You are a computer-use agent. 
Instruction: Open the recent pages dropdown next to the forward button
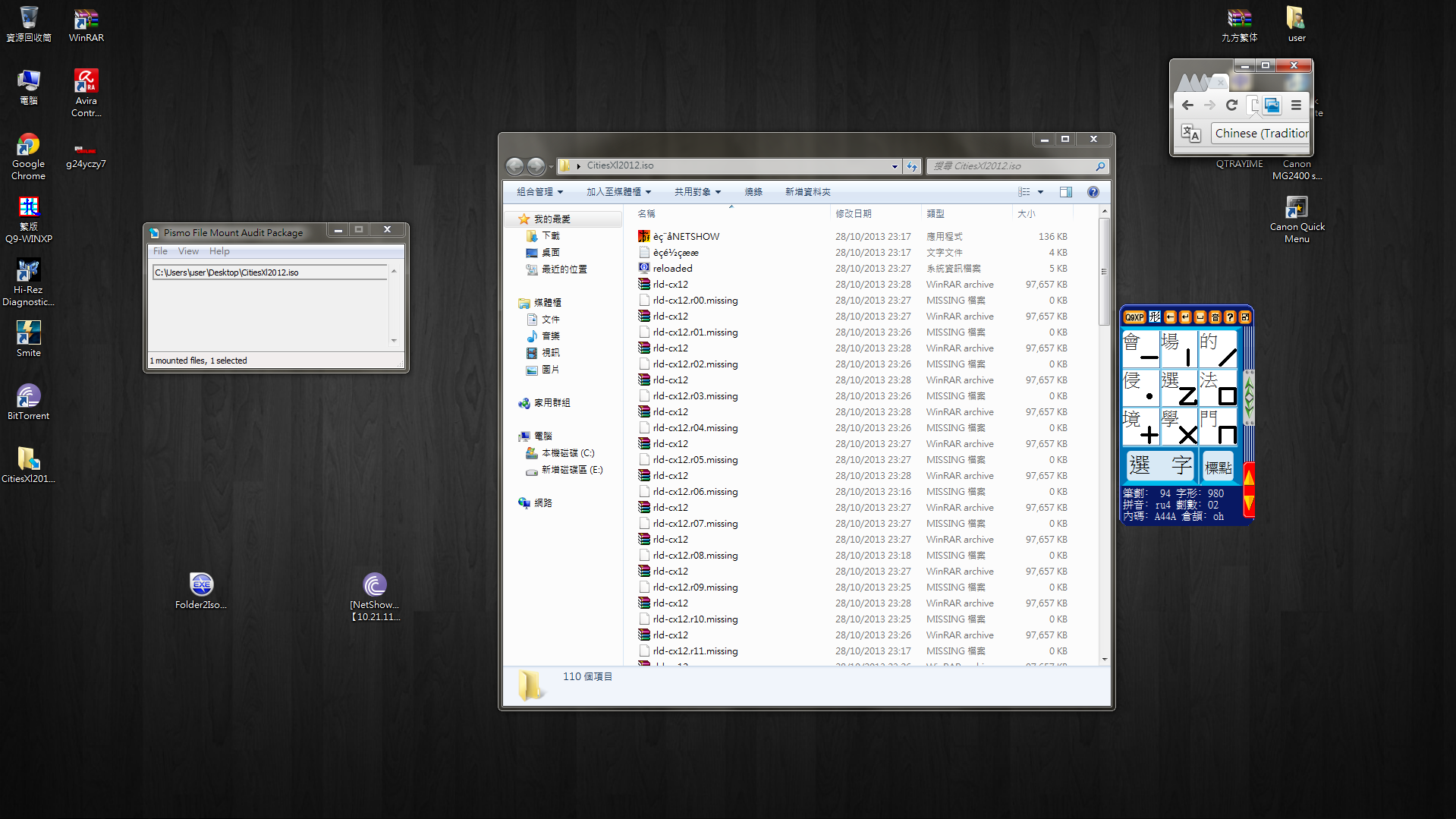coord(551,166)
